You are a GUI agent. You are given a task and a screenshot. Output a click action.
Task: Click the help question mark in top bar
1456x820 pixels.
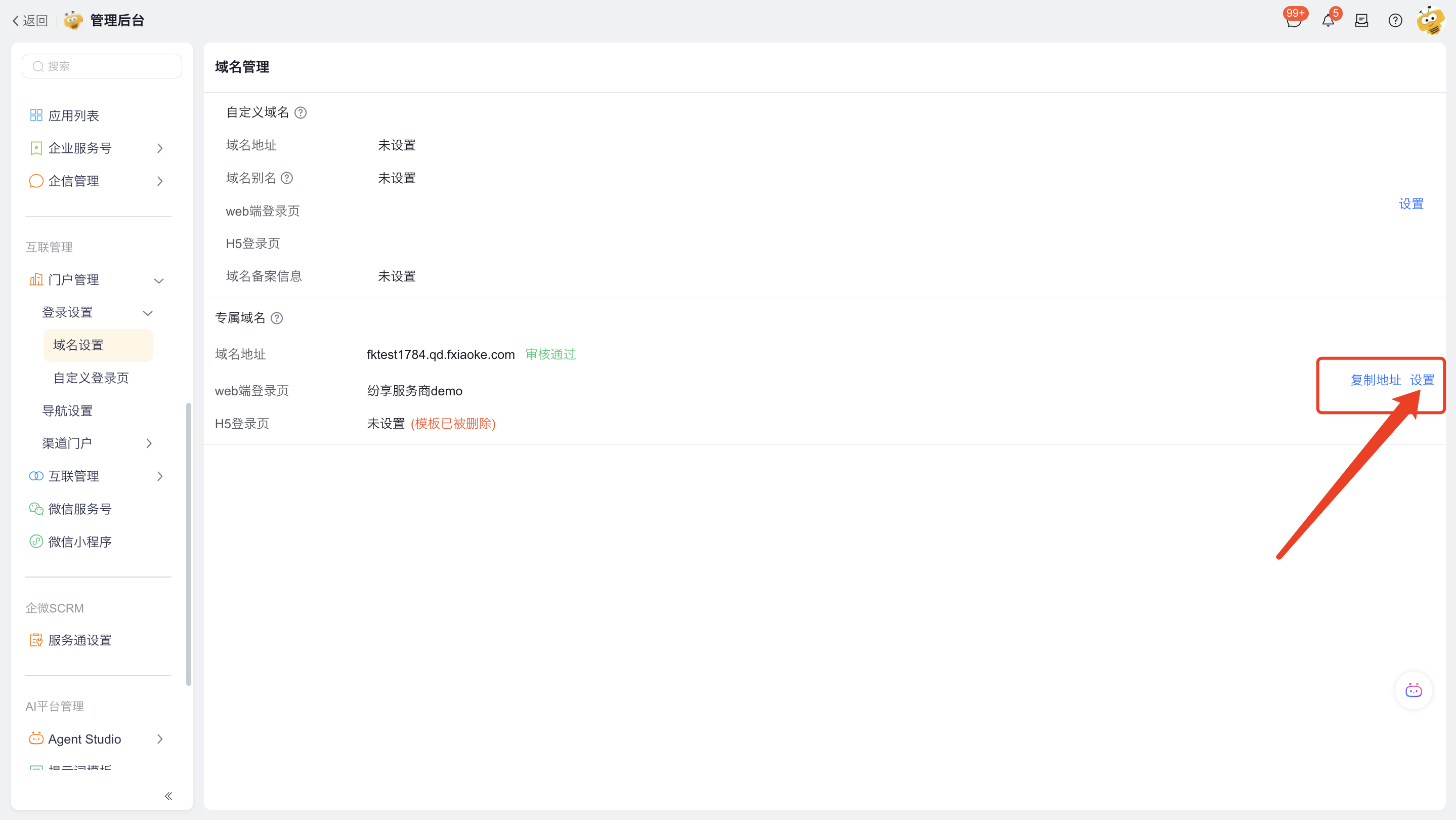point(1395,21)
